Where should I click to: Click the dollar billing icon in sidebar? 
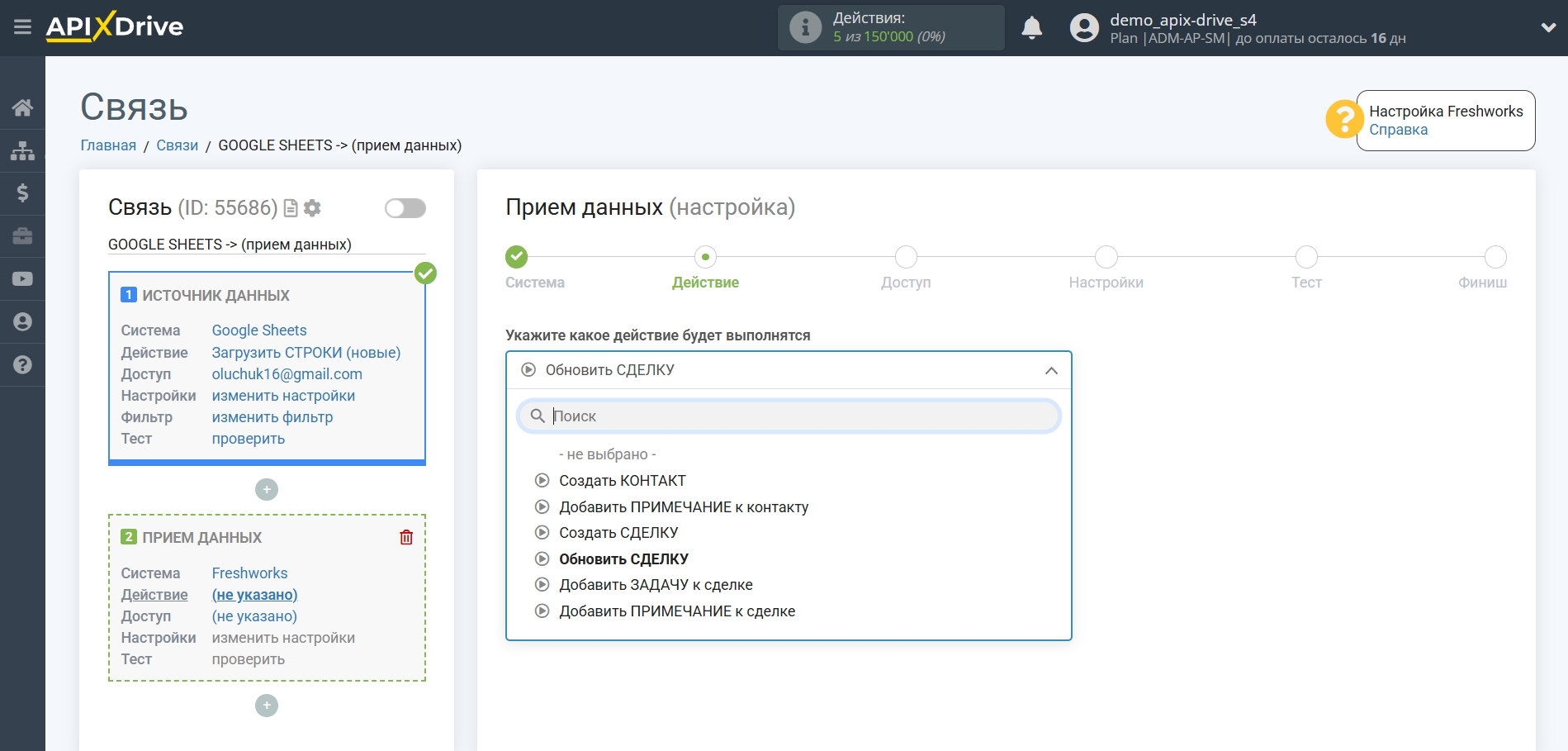click(22, 193)
